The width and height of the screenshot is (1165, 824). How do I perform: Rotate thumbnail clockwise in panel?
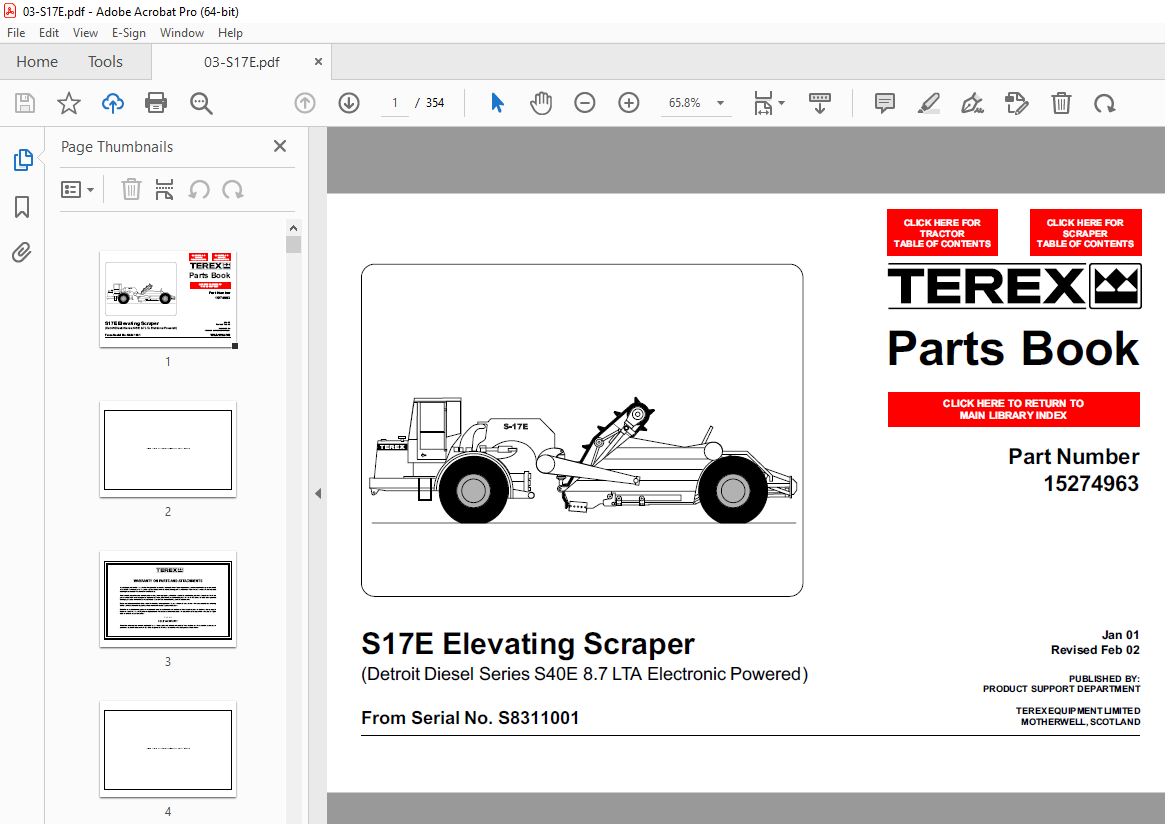tap(233, 189)
